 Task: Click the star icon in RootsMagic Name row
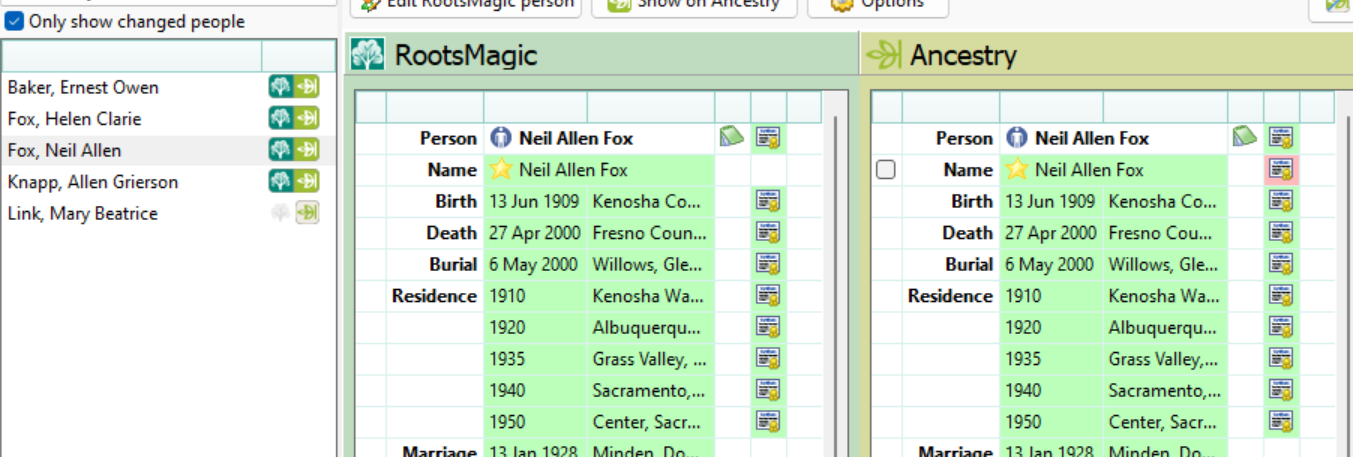coord(500,170)
